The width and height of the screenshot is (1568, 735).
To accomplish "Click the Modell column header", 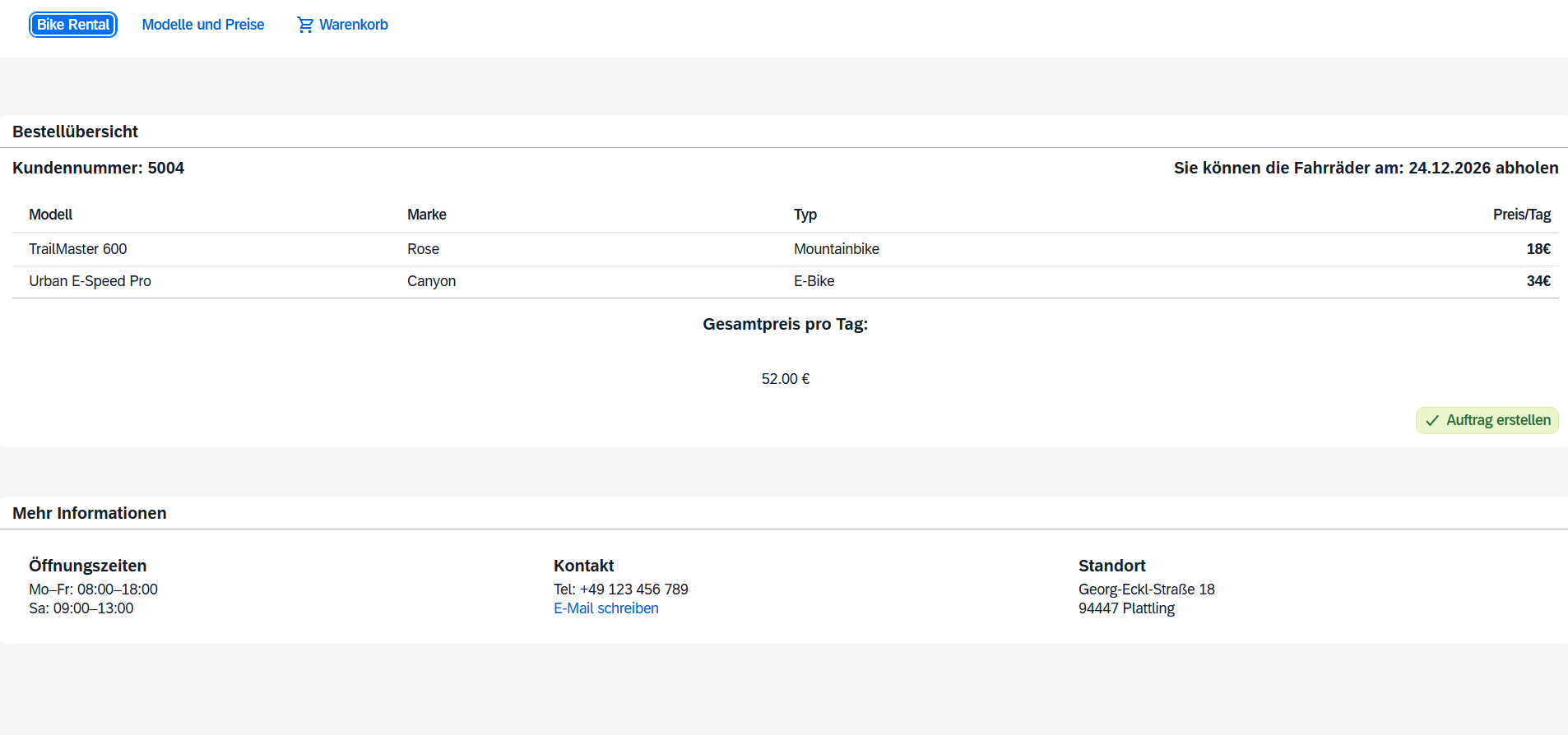I will 51,215.
